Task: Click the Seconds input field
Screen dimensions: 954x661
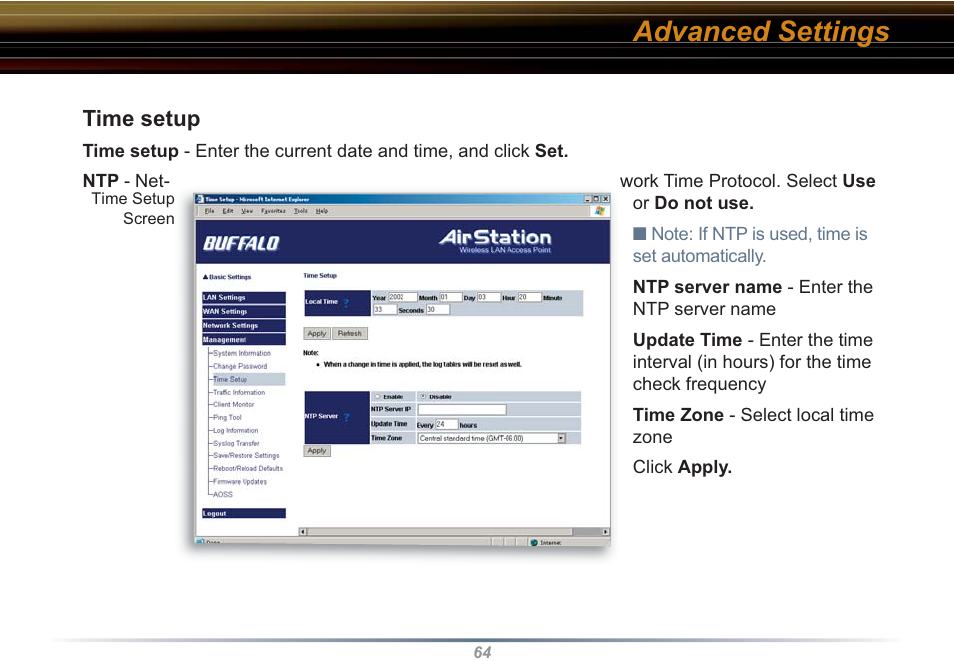Action: coord(437,310)
